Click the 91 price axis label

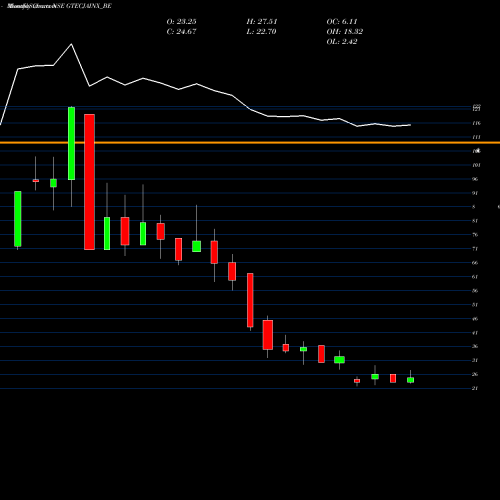[475, 193]
